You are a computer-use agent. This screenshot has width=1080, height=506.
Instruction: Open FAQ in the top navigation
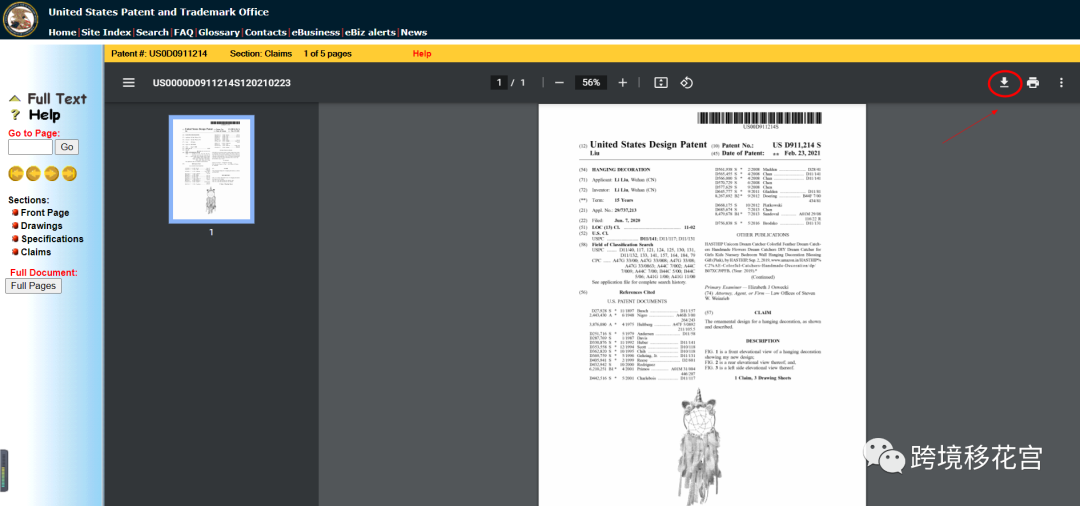pos(183,32)
